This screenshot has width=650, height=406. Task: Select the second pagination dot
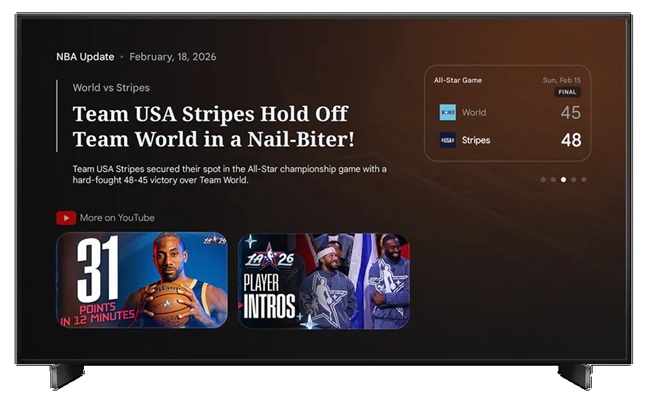coord(553,180)
